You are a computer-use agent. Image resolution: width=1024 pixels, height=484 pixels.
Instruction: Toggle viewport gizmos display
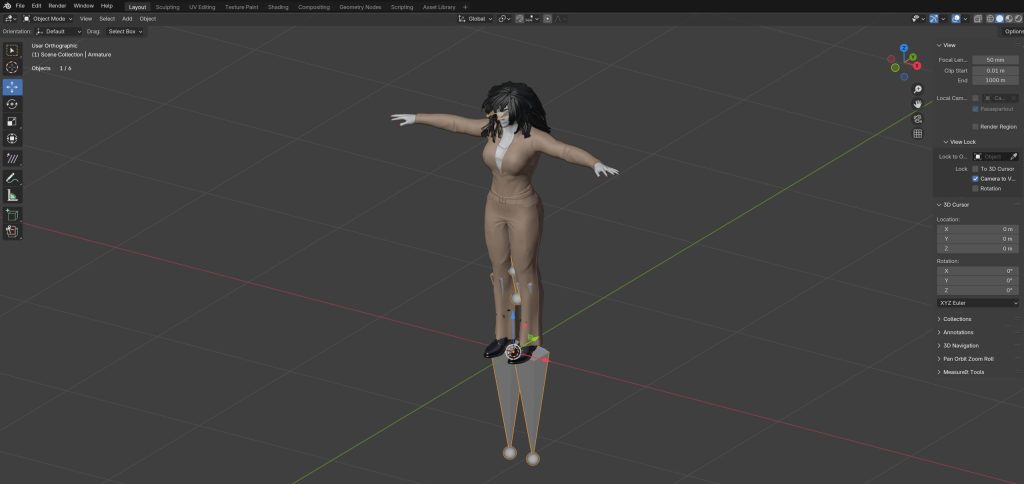coord(933,19)
